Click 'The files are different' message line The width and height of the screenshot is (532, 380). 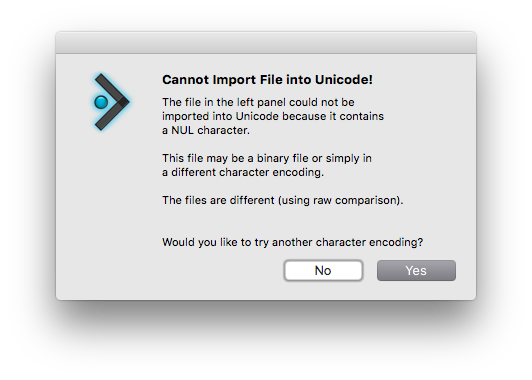283,200
